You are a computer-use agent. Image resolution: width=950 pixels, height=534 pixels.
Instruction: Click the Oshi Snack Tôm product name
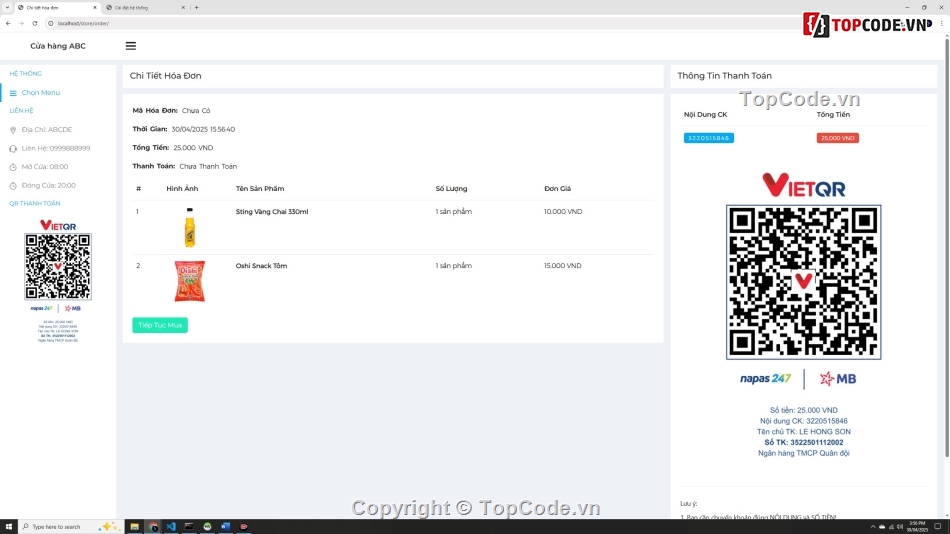click(261, 265)
